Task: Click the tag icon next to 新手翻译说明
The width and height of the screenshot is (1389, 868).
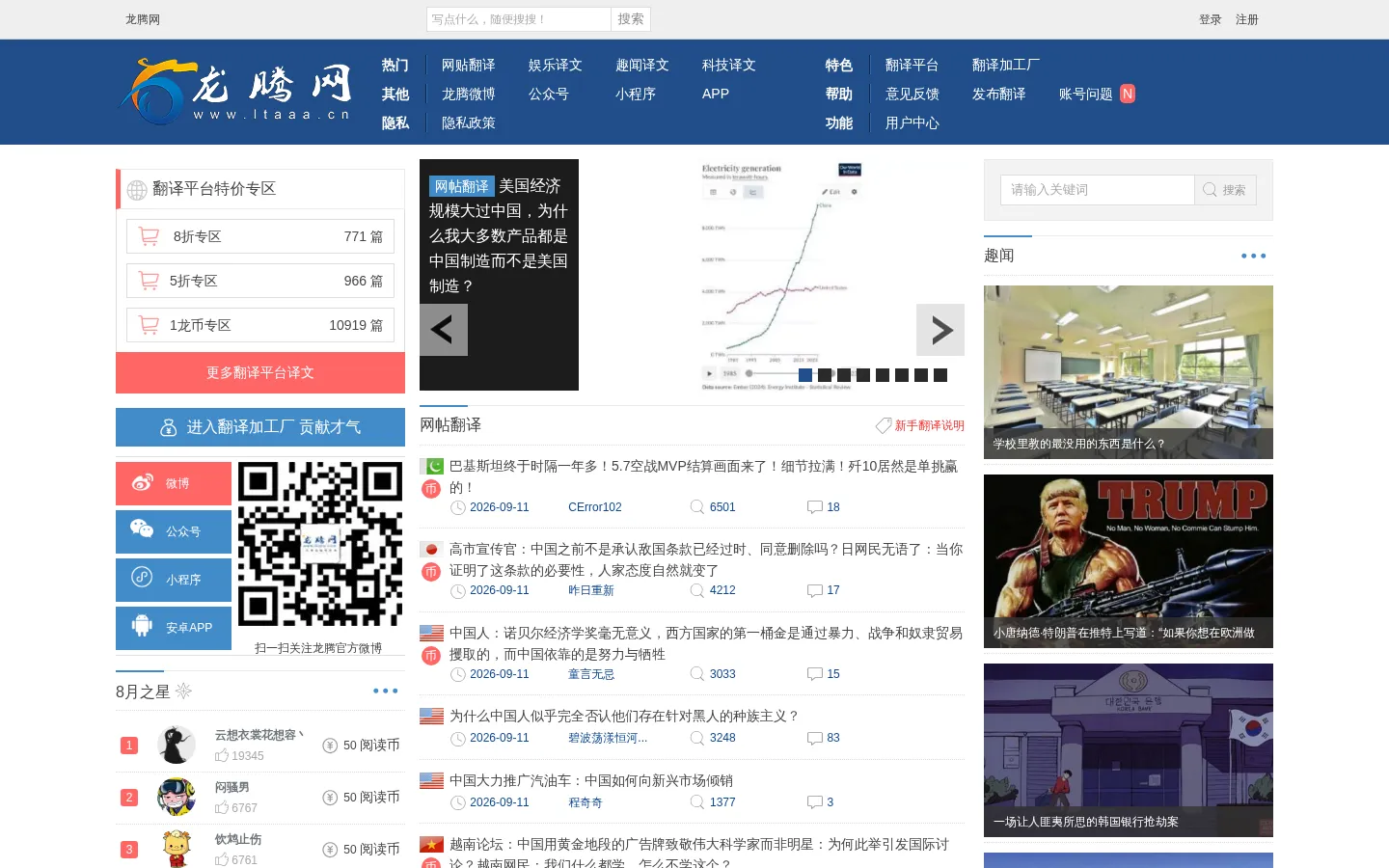Action: coord(884,425)
